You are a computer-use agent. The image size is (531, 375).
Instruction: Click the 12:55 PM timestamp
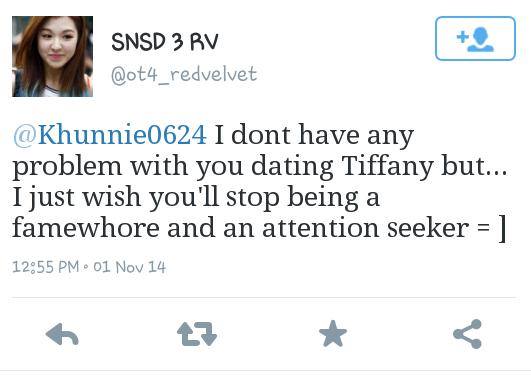(46, 267)
